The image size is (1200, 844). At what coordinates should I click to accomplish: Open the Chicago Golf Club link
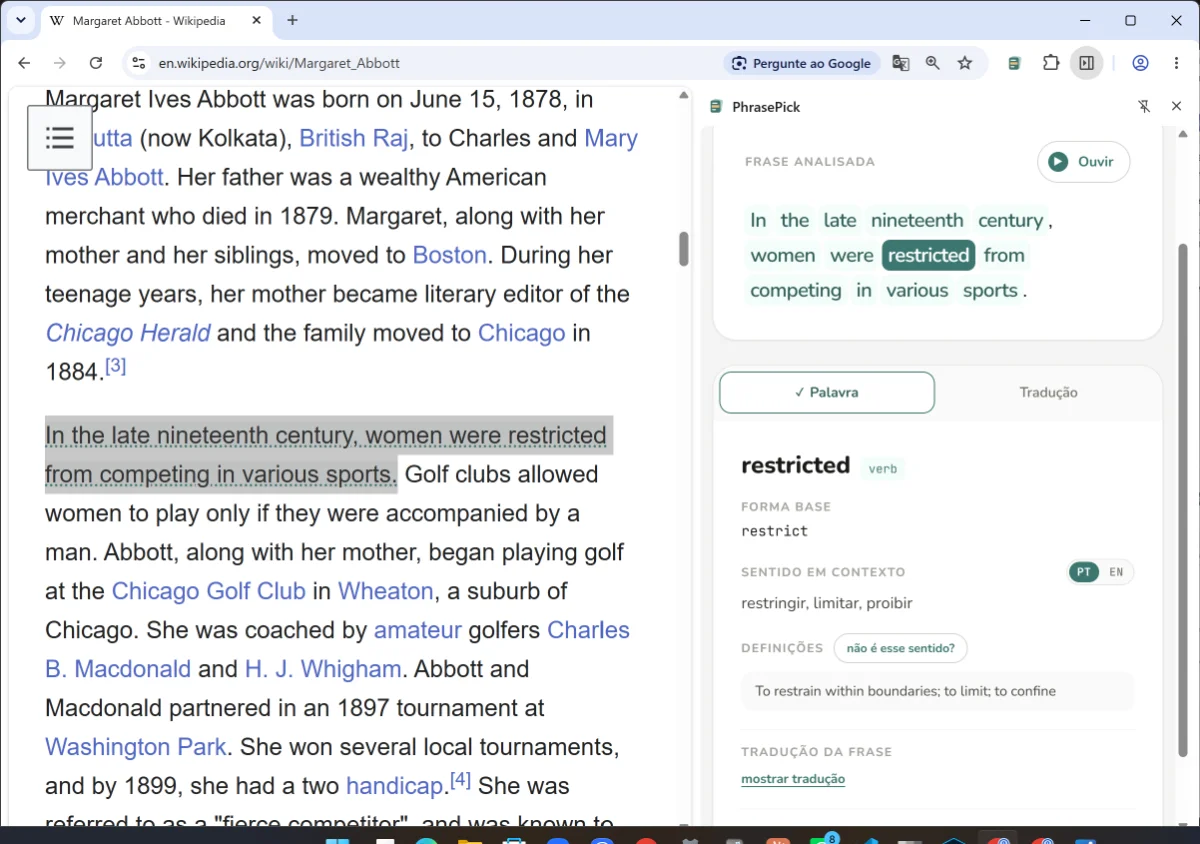[209, 591]
